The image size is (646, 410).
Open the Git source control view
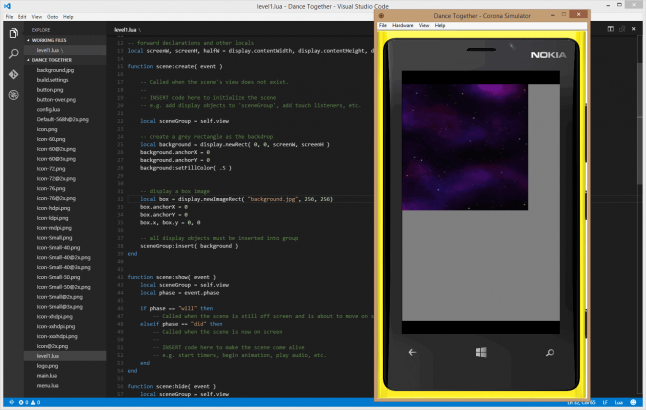(x=13, y=74)
